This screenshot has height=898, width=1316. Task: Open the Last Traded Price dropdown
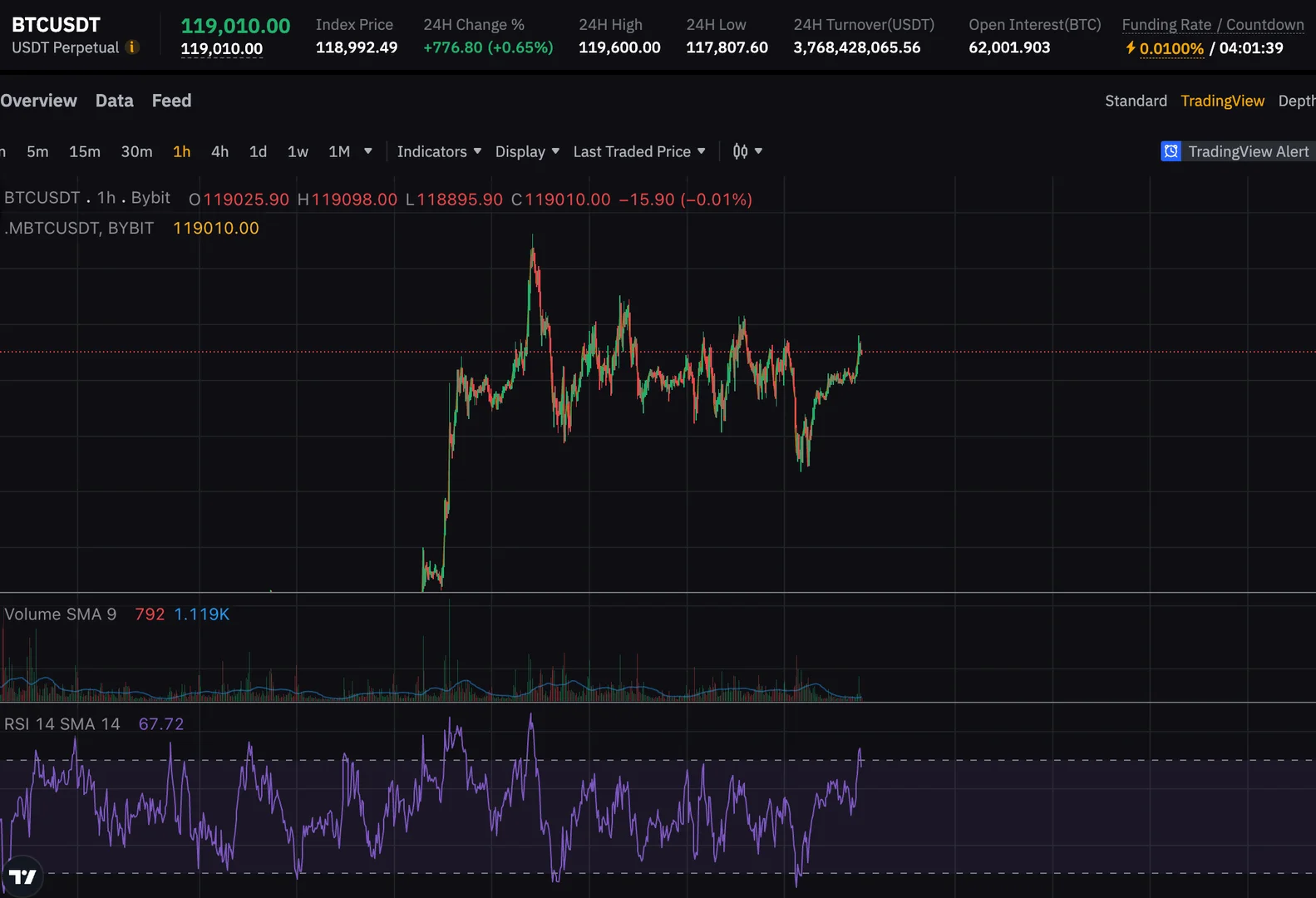[x=639, y=151]
